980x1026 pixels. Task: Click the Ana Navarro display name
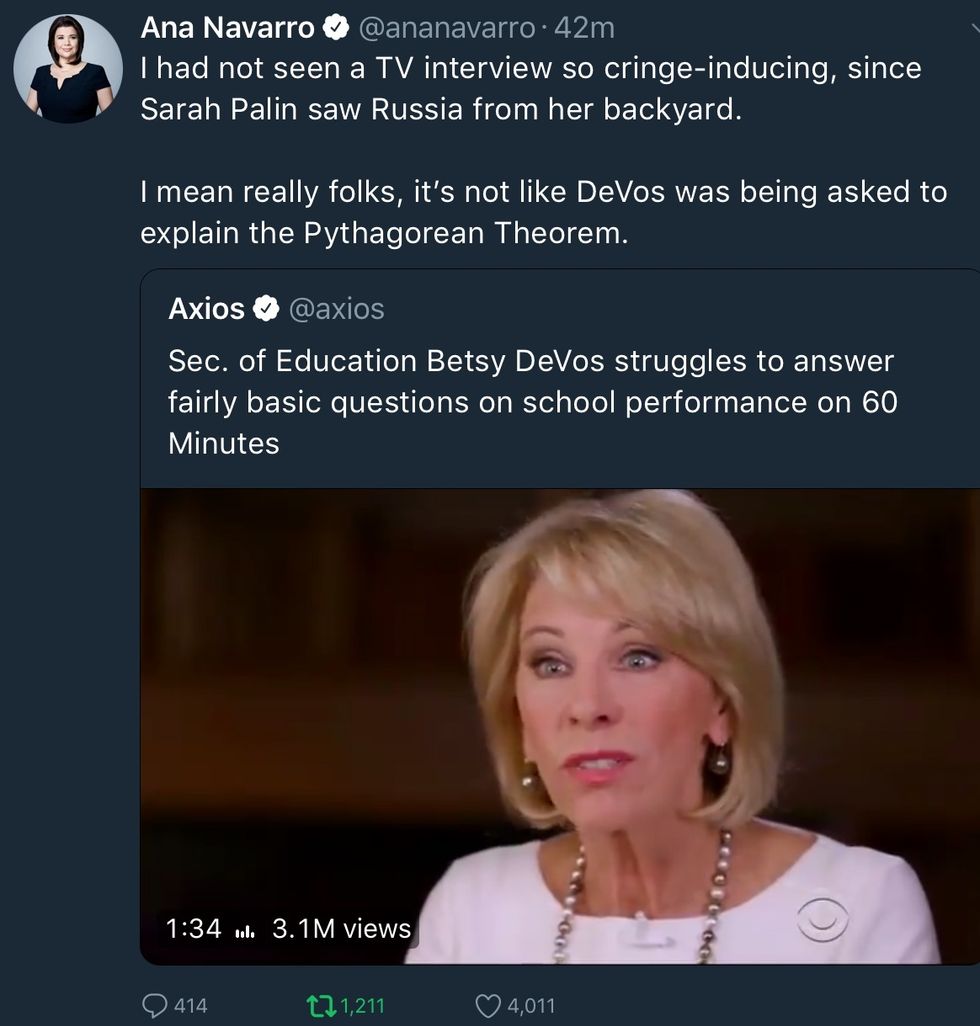tap(228, 29)
